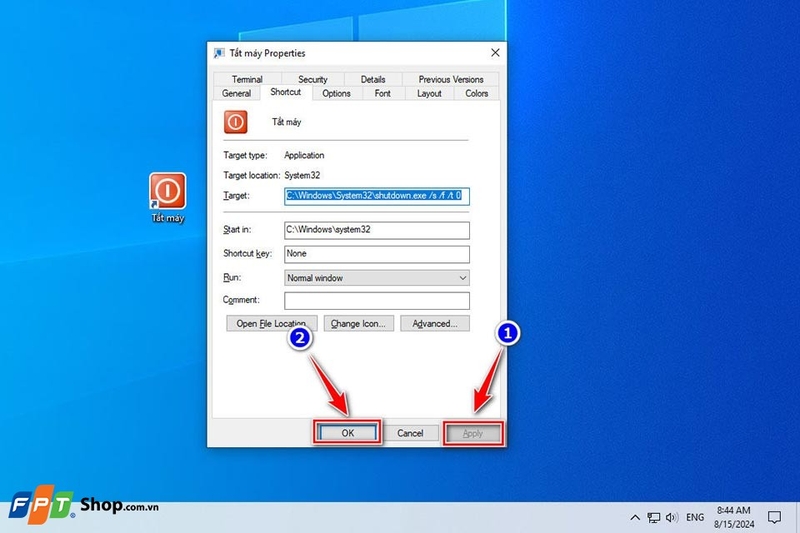The height and width of the screenshot is (533, 800).
Task: Show hidden icons in system tray
Action: (635, 518)
